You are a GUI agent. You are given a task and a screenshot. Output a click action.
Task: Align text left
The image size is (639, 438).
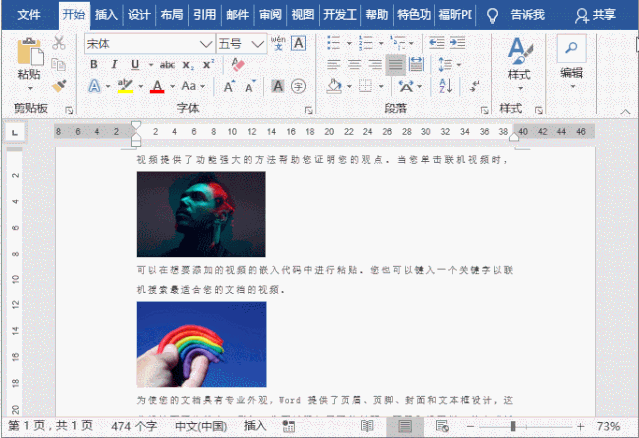pos(334,64)
